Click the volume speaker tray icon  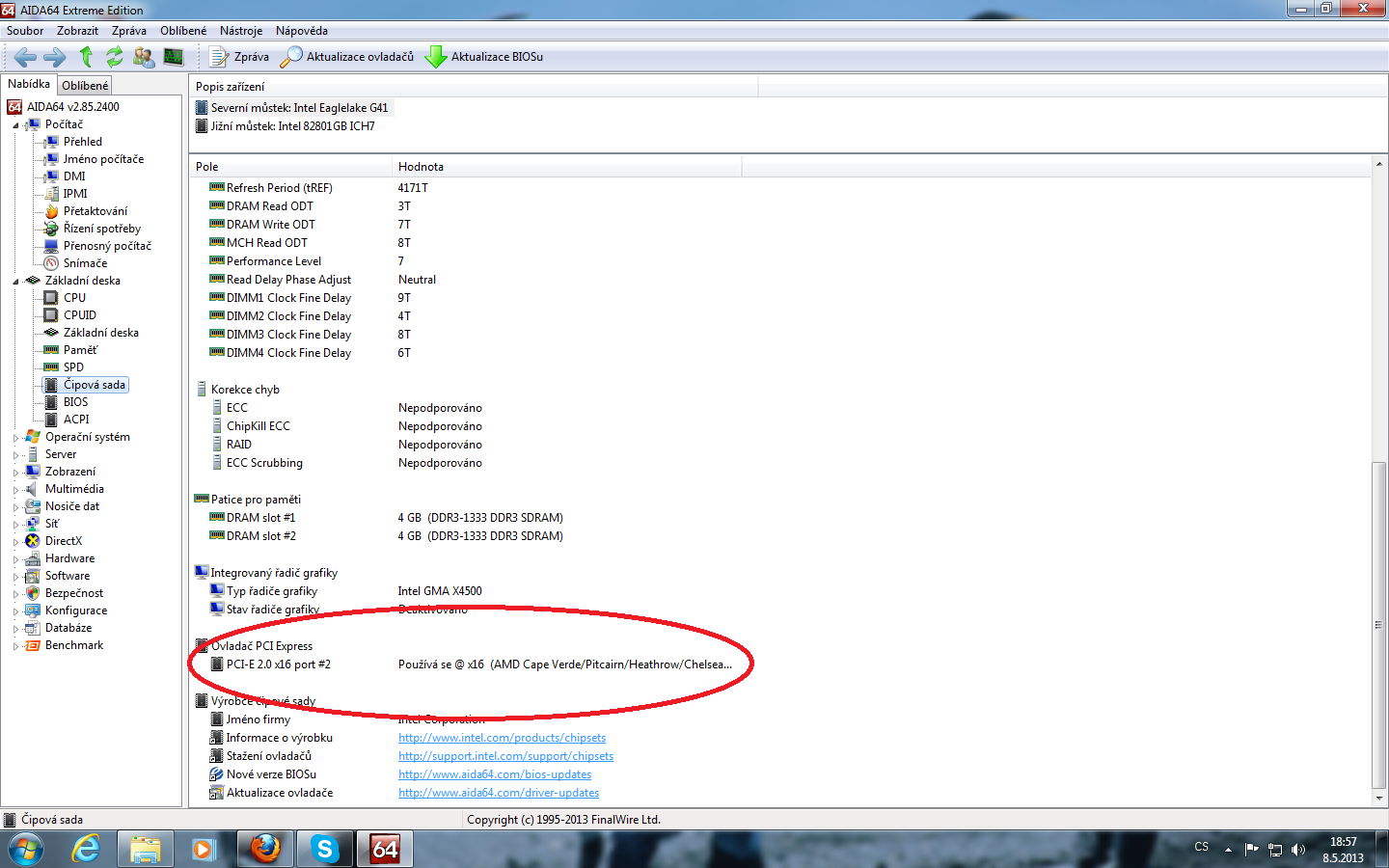click(x=1298, y=850)
